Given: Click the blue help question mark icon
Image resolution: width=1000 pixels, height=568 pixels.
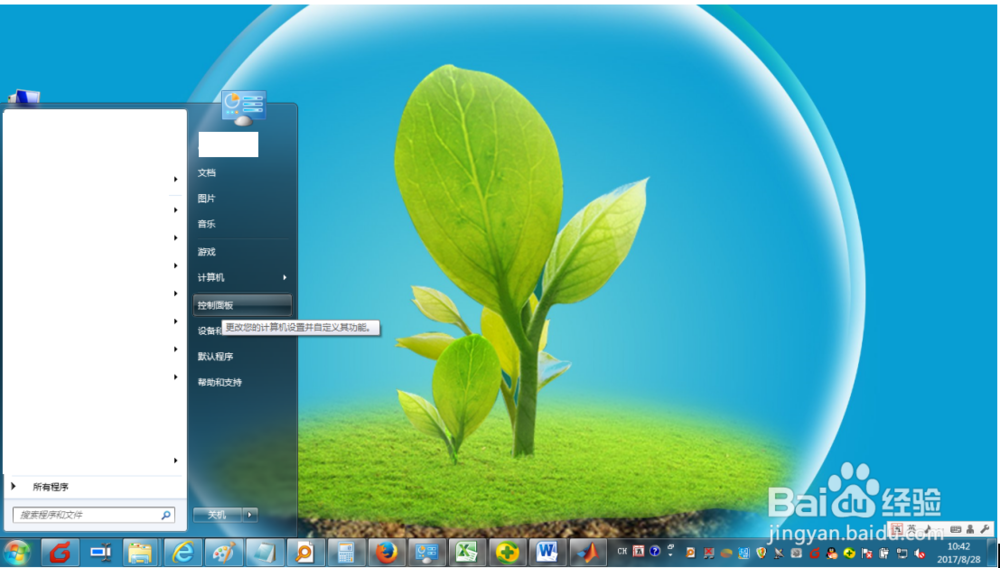Looking at the screenshot, I should click(x=655, y=551).
